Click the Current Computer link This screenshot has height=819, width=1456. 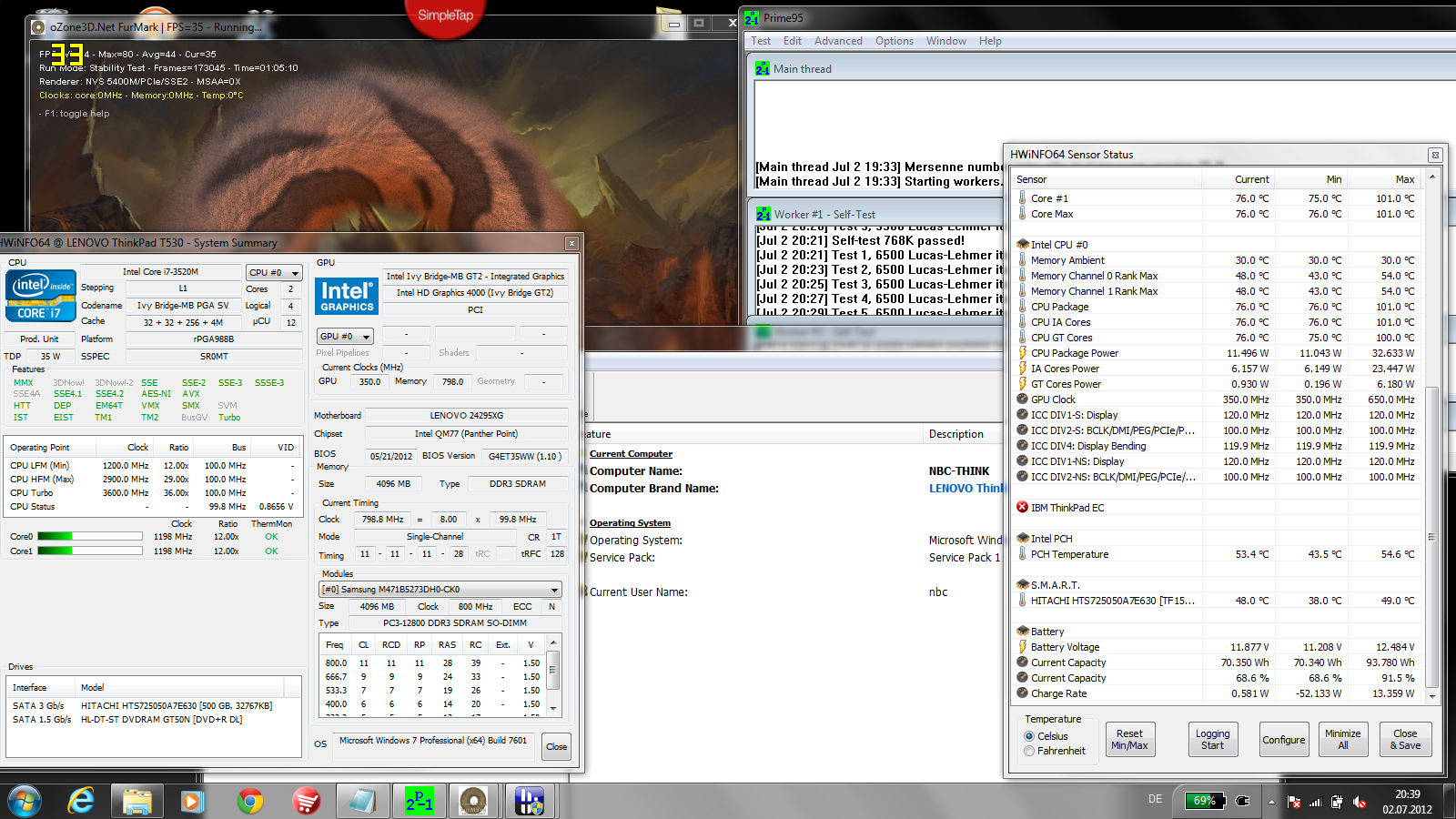pyautogui.click(x=631, y=453)
